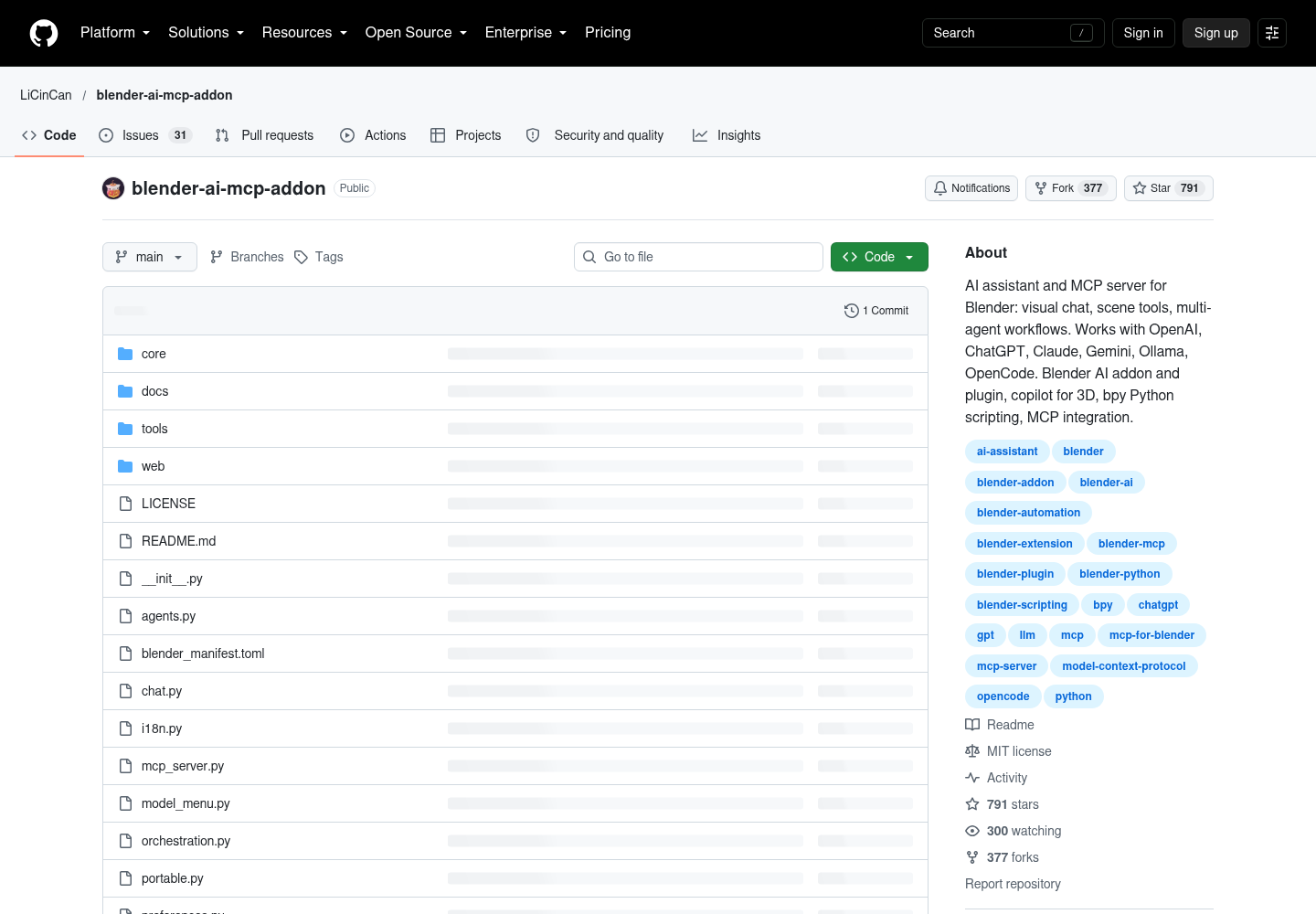Open the mcp_server.py file
Viewport: 1316px width, 914px height.
[x=183, y=766]
